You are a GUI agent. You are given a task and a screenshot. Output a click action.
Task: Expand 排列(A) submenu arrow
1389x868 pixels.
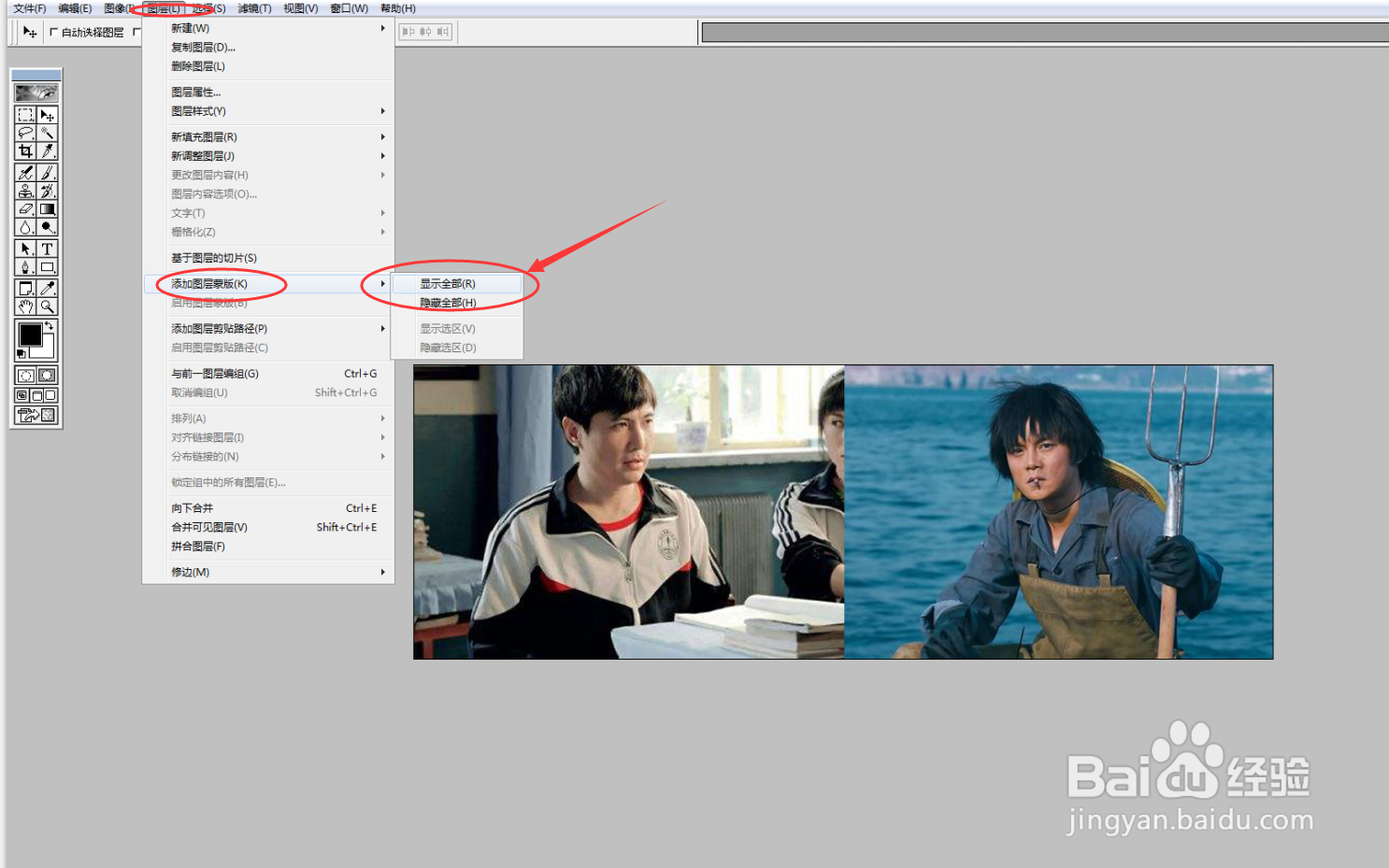pos(382,419)
